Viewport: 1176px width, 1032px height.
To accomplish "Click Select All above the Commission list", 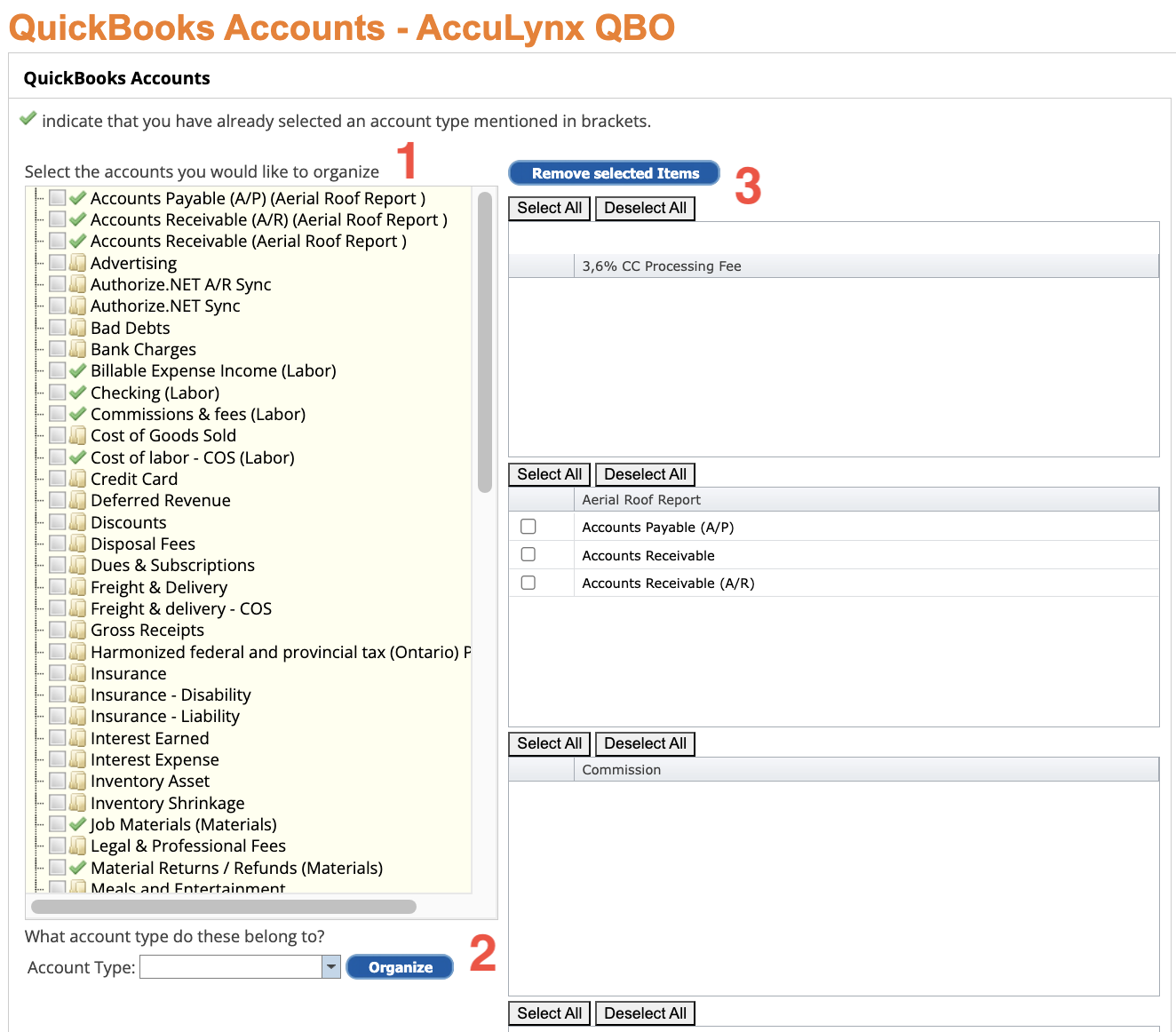I will click(550, 743).
